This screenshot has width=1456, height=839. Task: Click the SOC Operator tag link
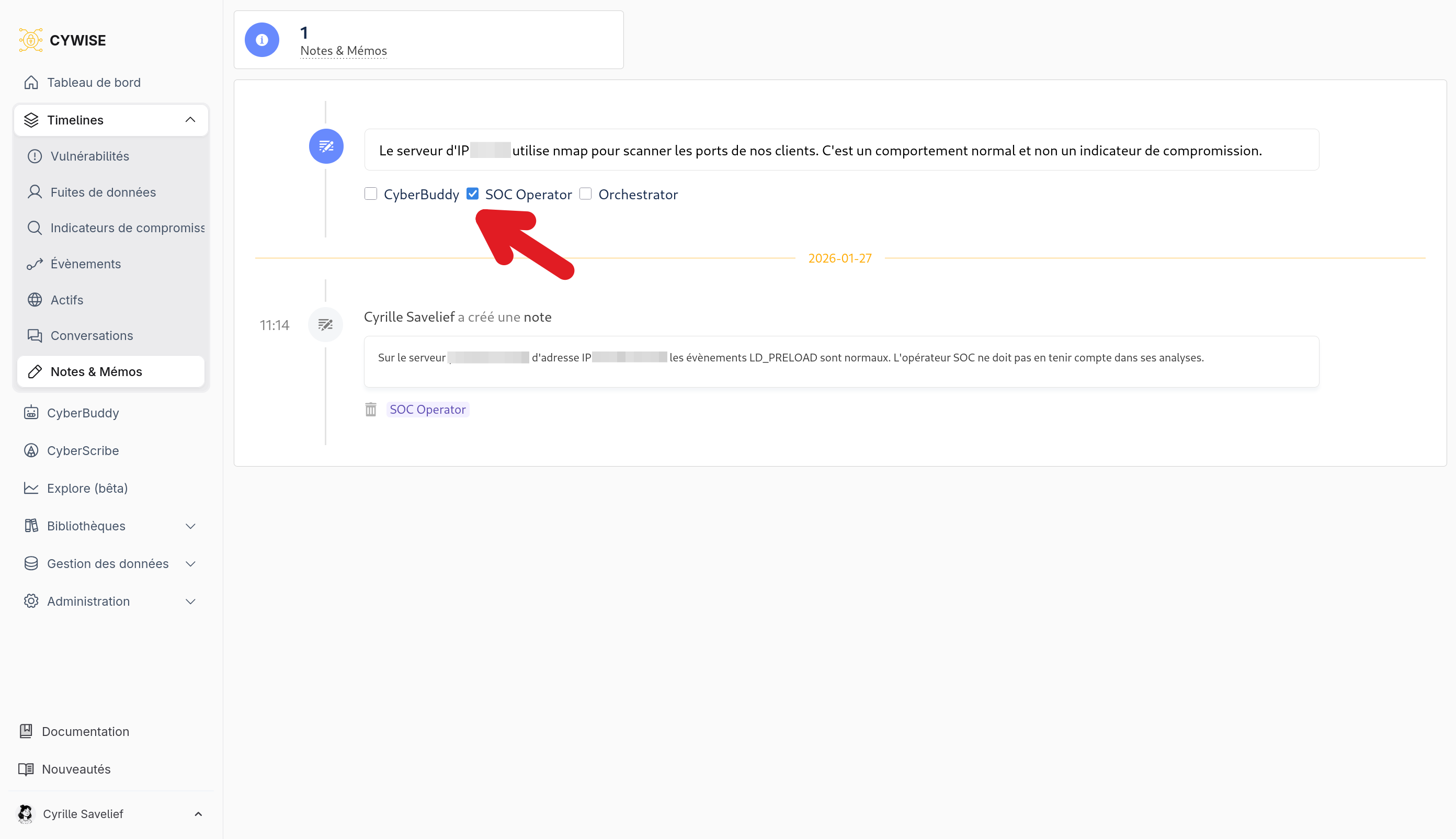point(427,410)
